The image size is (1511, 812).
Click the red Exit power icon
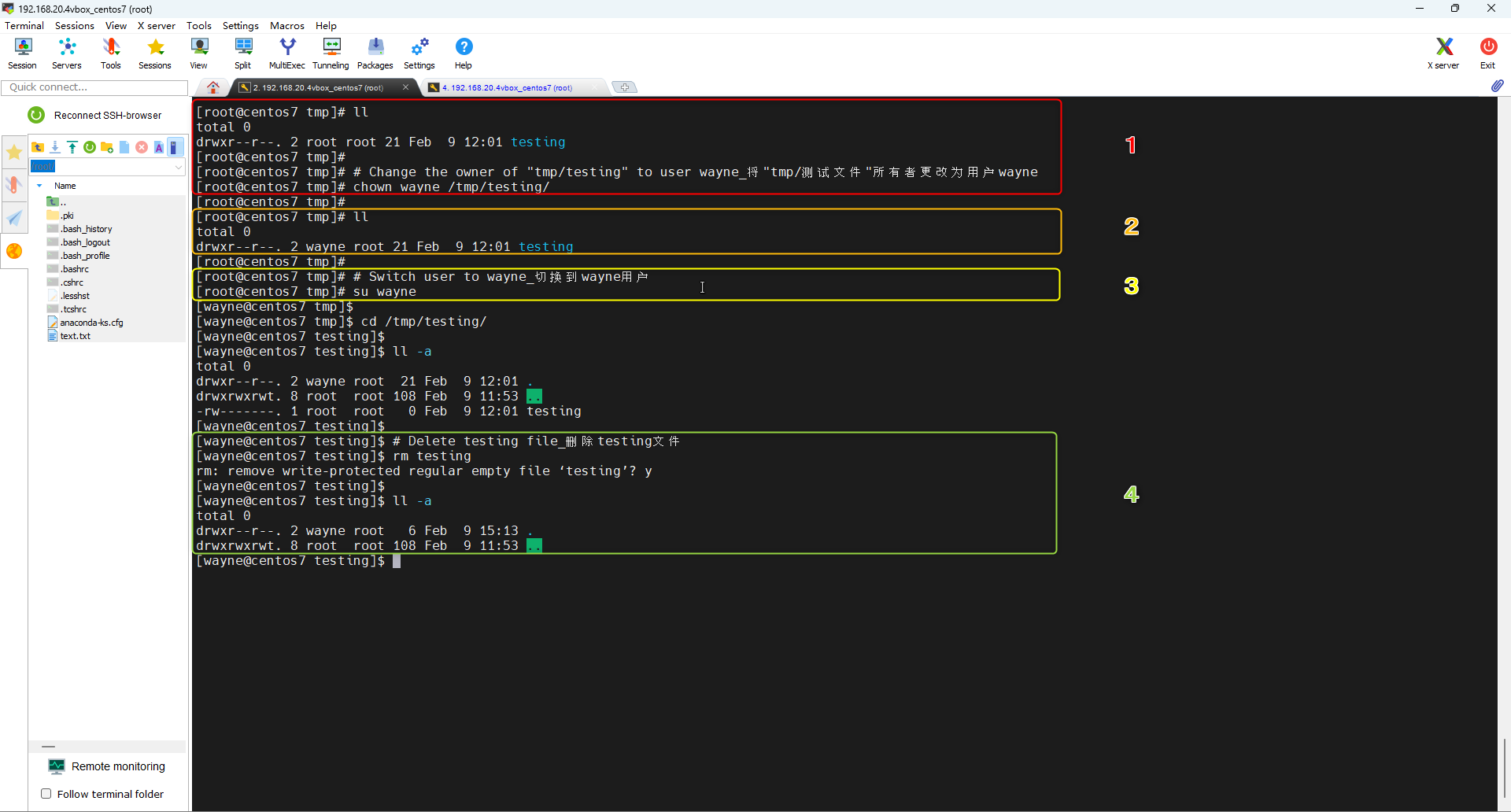[x=1488, y=54]
